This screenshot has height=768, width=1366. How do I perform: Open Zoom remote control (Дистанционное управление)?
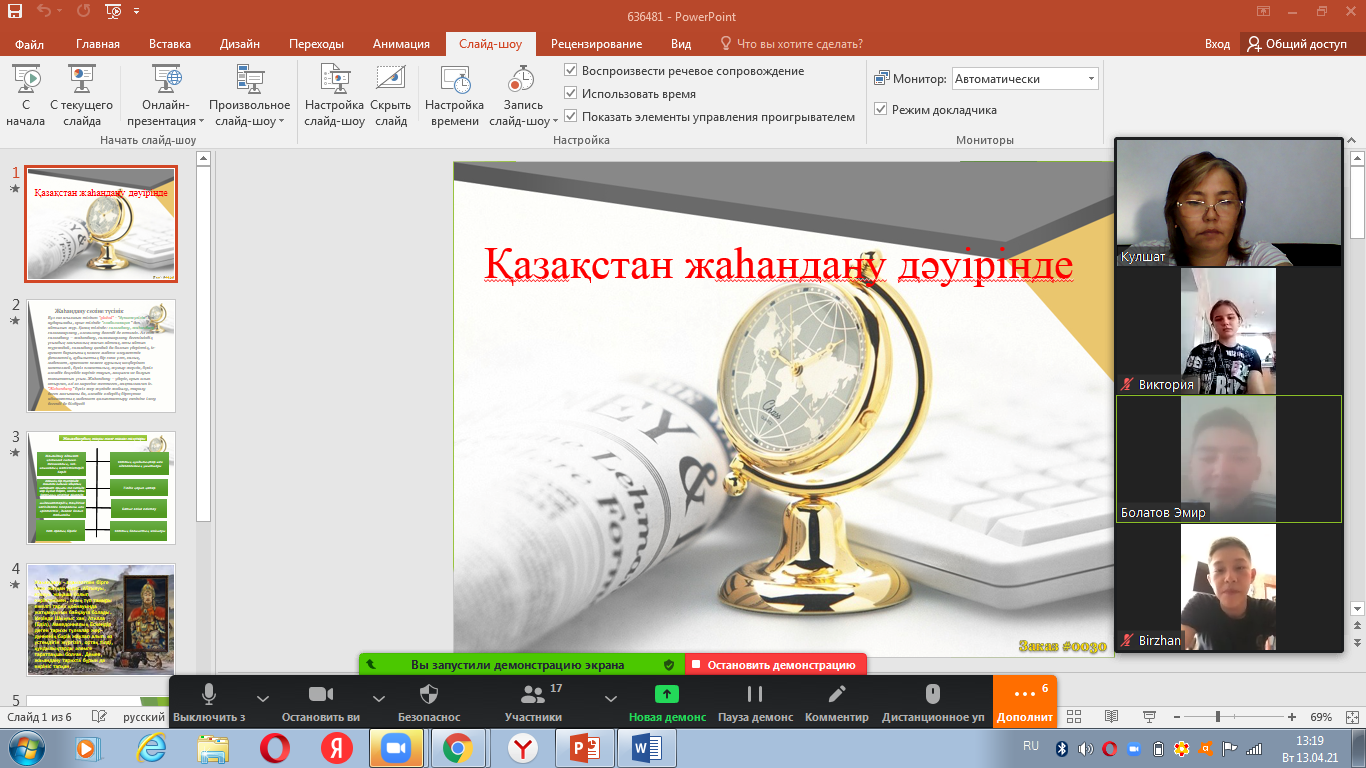pyautogui.click(x=932, y=701)
